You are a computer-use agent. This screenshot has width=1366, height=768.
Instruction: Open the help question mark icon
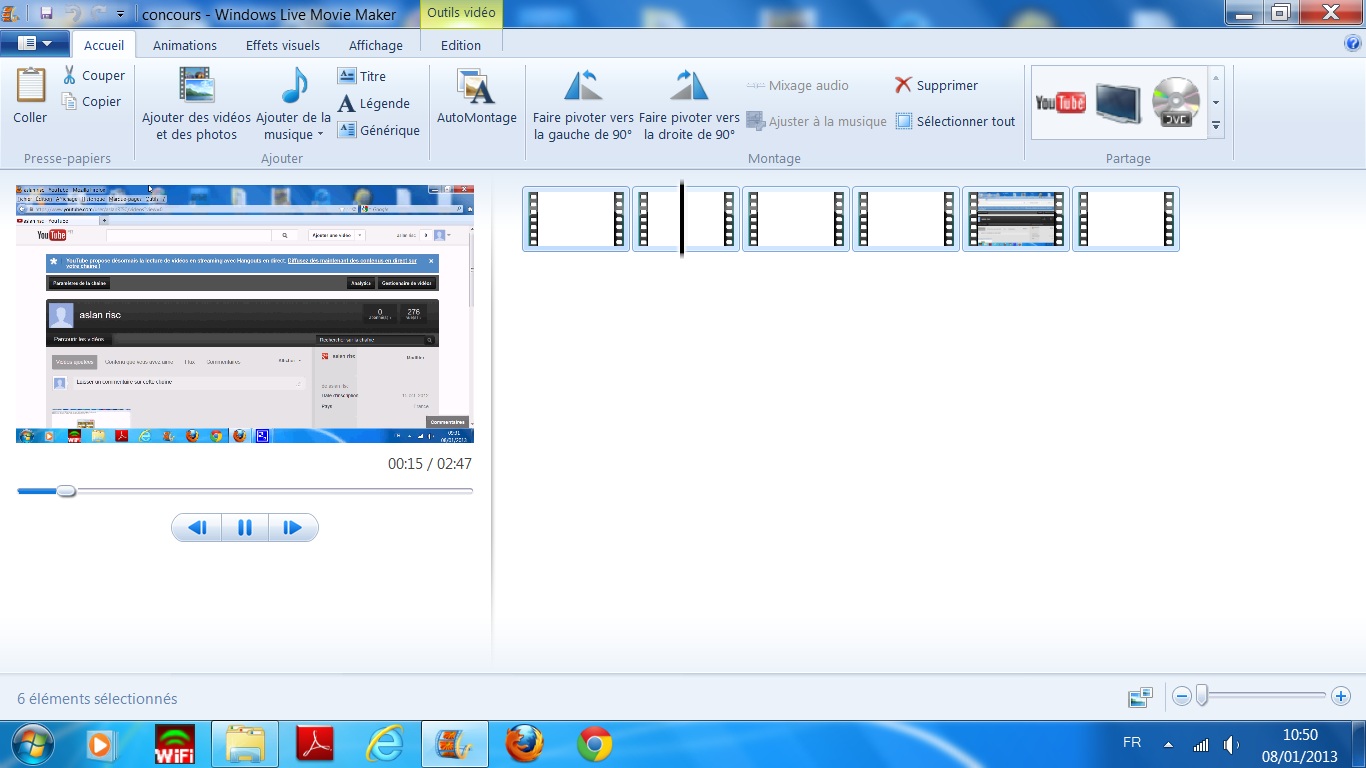click(x=1354, y=44)
